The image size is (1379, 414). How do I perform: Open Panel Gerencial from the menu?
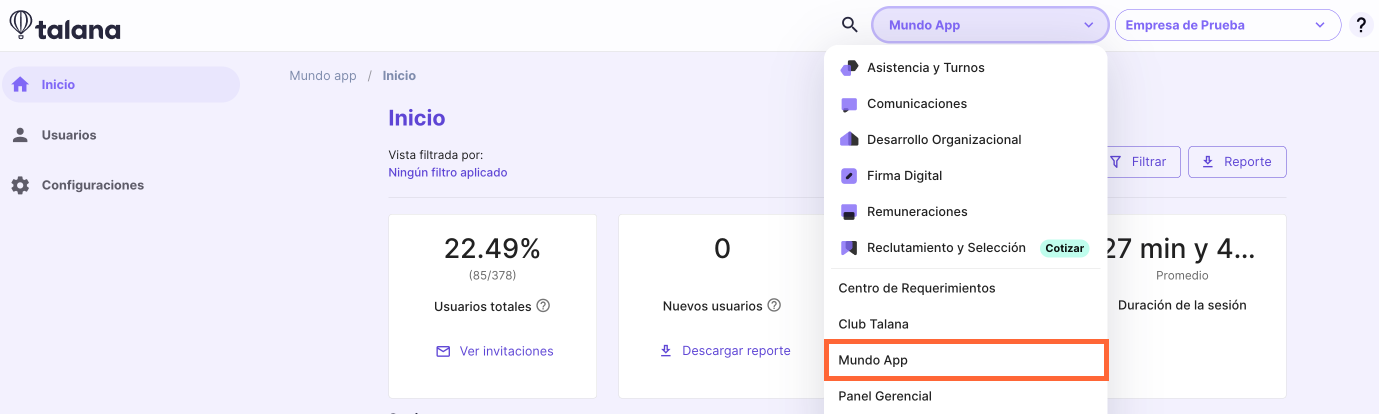click(x=966, y=396)
